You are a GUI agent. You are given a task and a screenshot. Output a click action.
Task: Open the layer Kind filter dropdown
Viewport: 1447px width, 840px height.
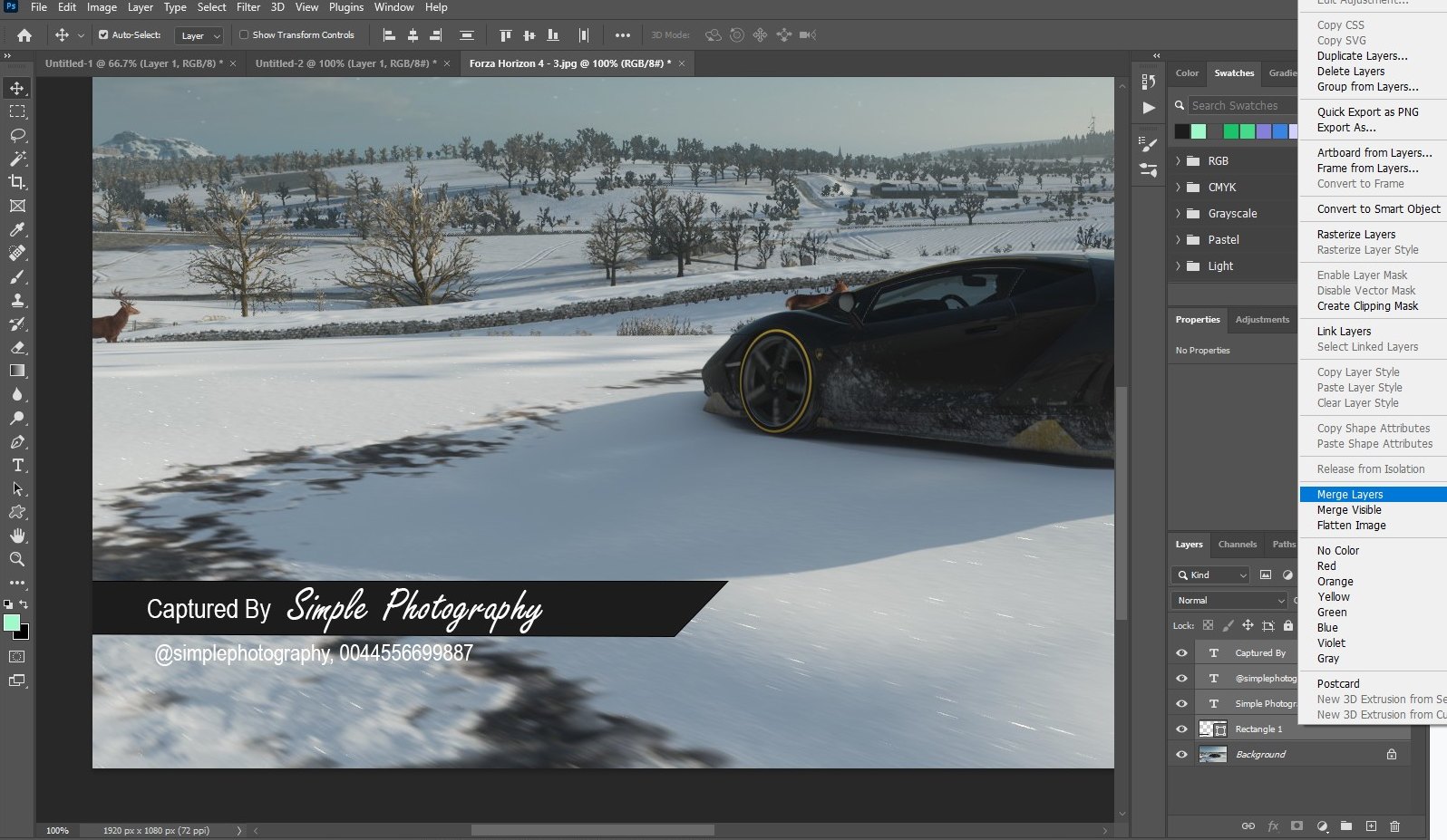click(1210, 574)
